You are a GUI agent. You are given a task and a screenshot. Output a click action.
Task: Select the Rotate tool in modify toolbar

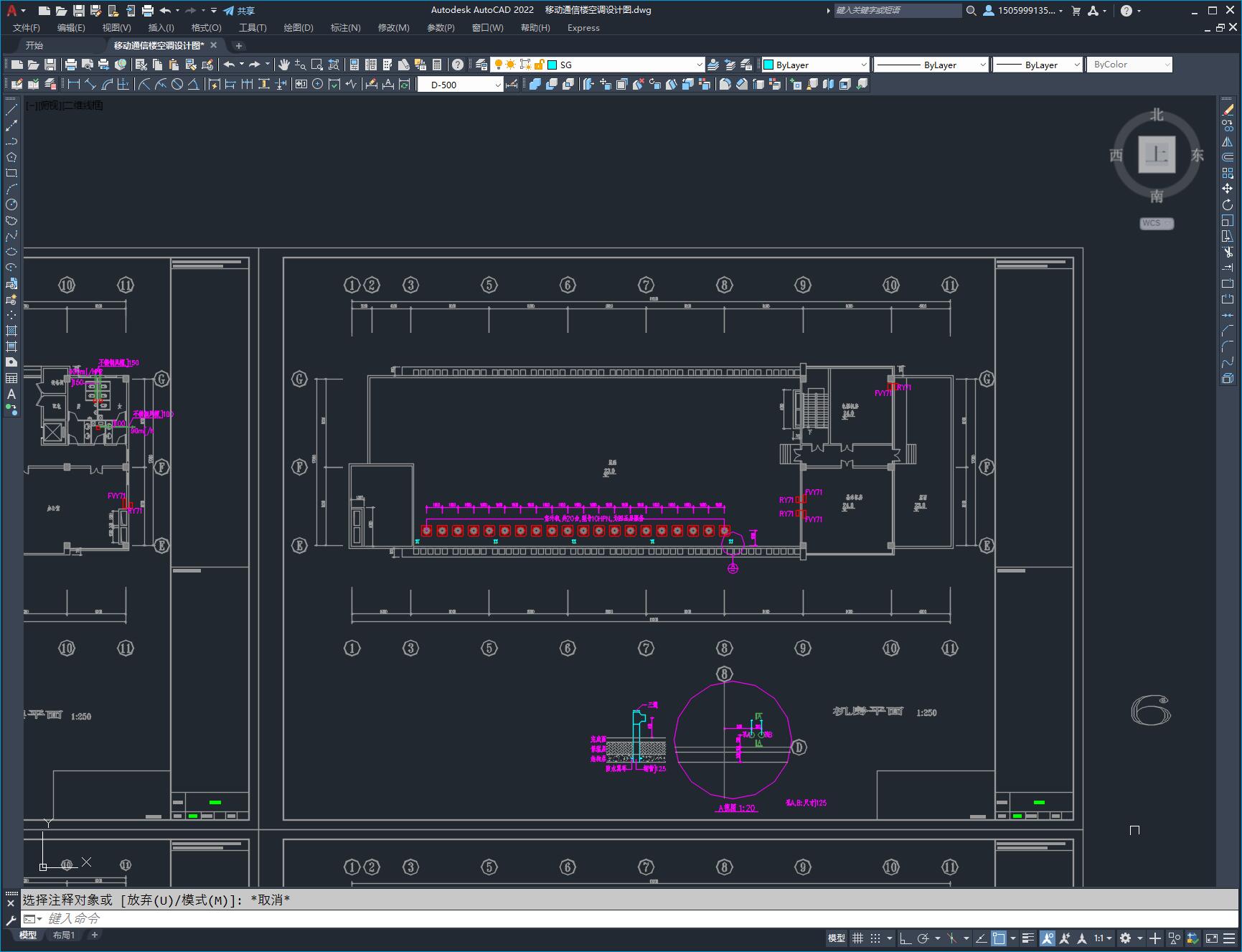click(x=1228, y=204)
